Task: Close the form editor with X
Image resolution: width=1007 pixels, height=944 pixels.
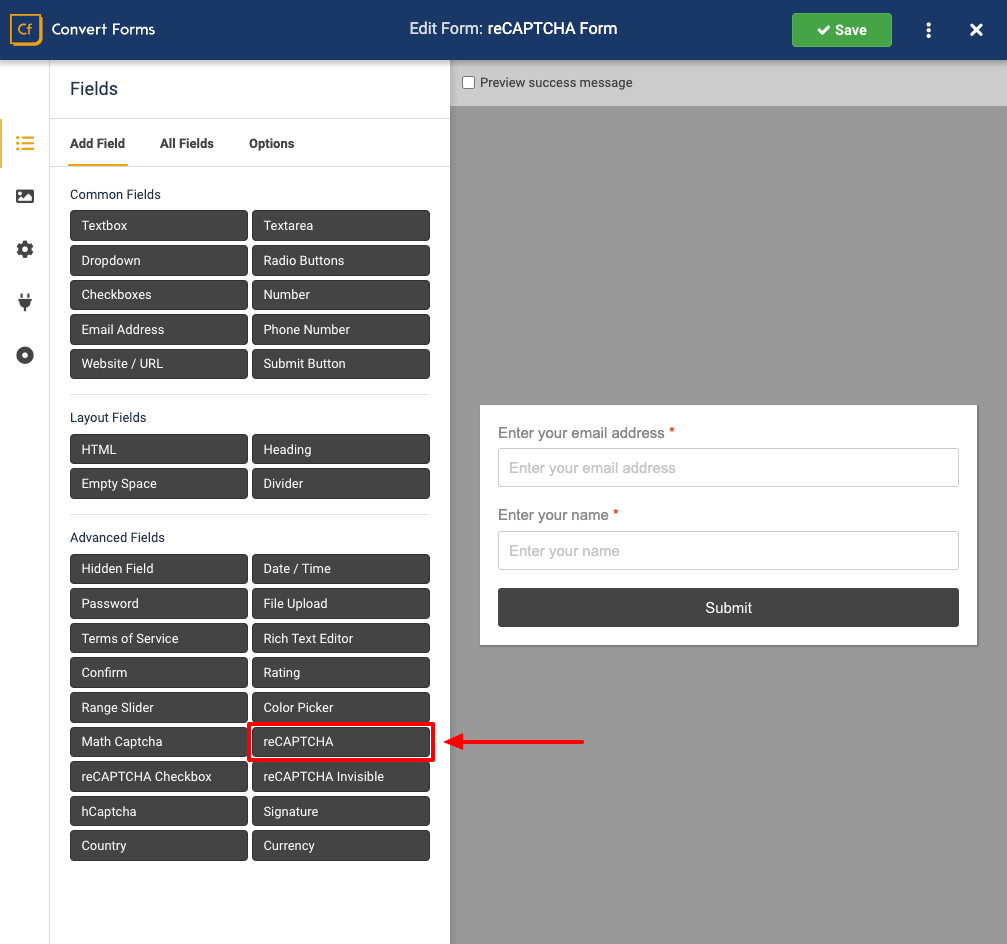Action: [976, 30]
